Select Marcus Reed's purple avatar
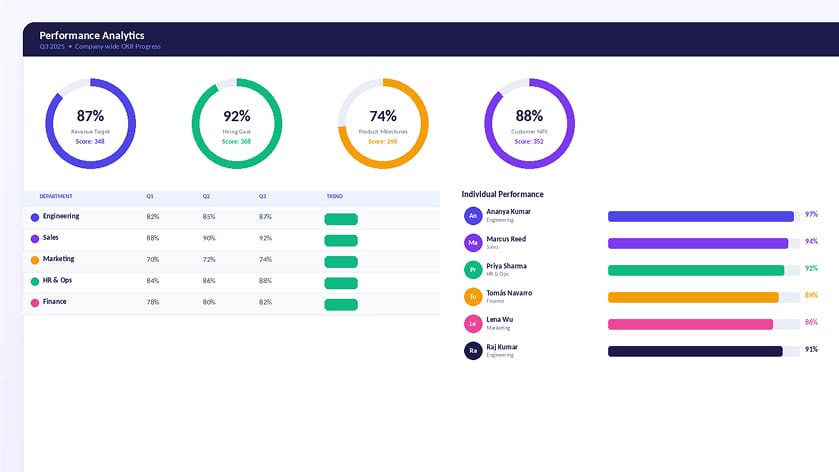 click(x=473, y=243)
